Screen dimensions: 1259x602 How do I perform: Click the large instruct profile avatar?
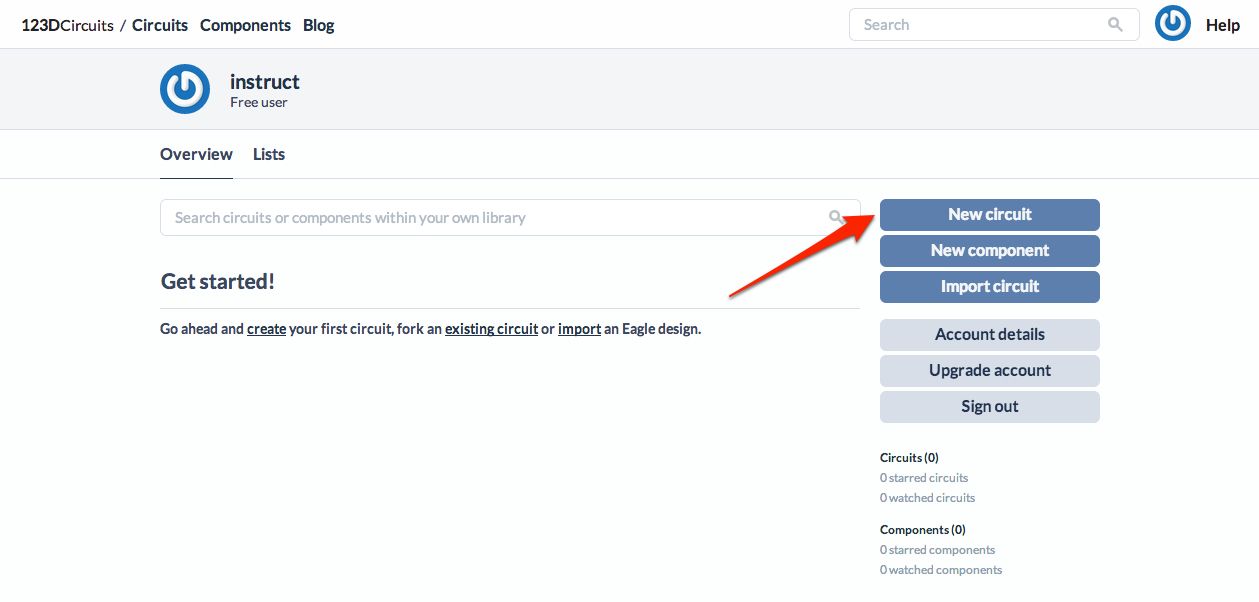[185, 89]
